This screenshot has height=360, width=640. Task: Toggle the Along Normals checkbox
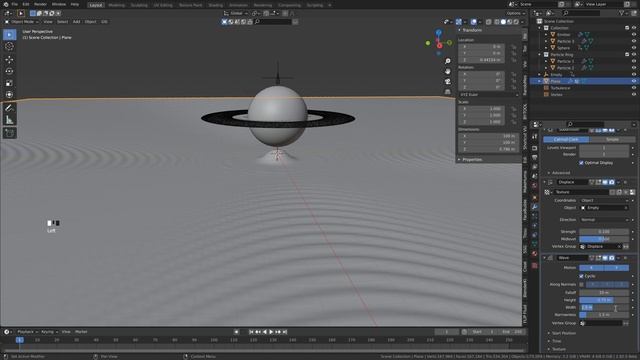click(581, 284)
